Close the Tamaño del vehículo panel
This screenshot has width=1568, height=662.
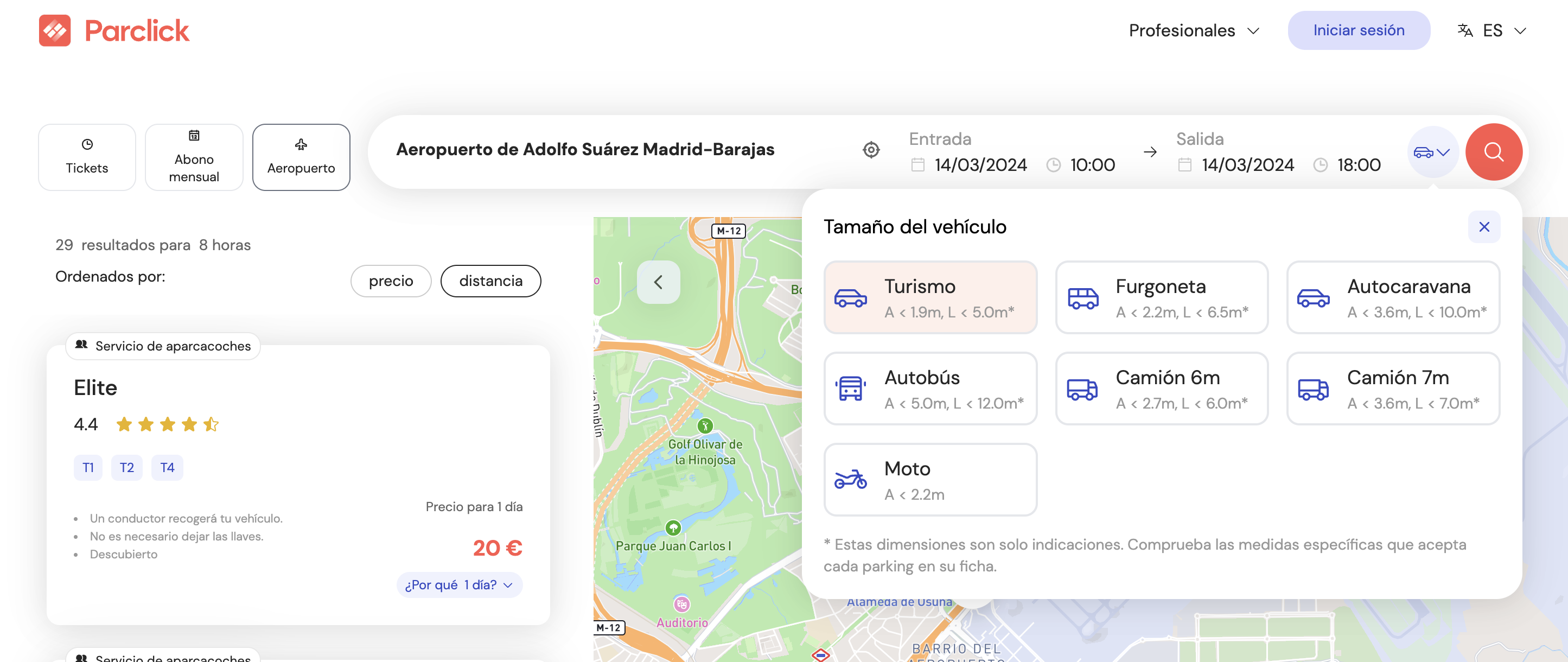tap(1483, 227)
